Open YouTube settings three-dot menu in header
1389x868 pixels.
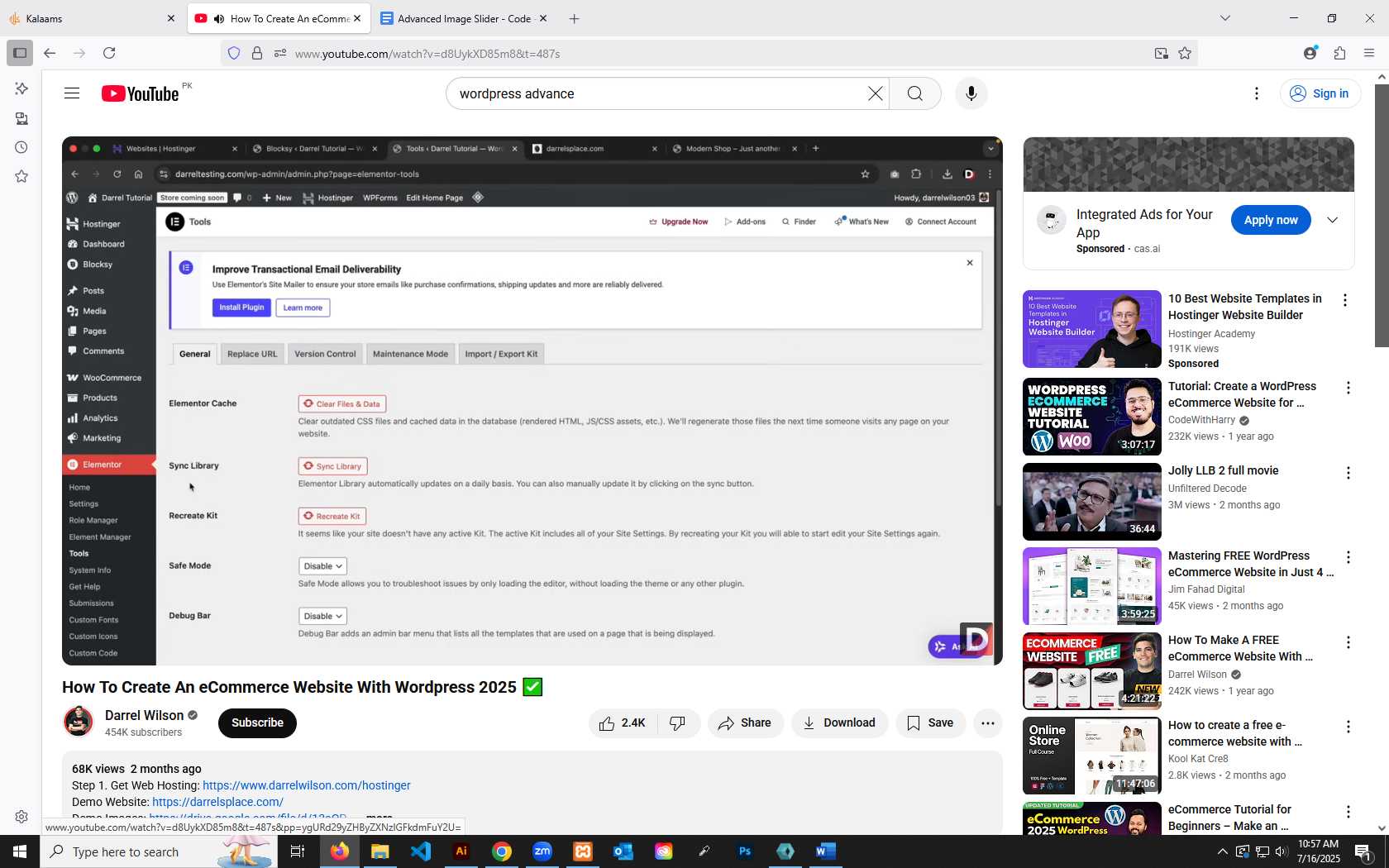1257,93
